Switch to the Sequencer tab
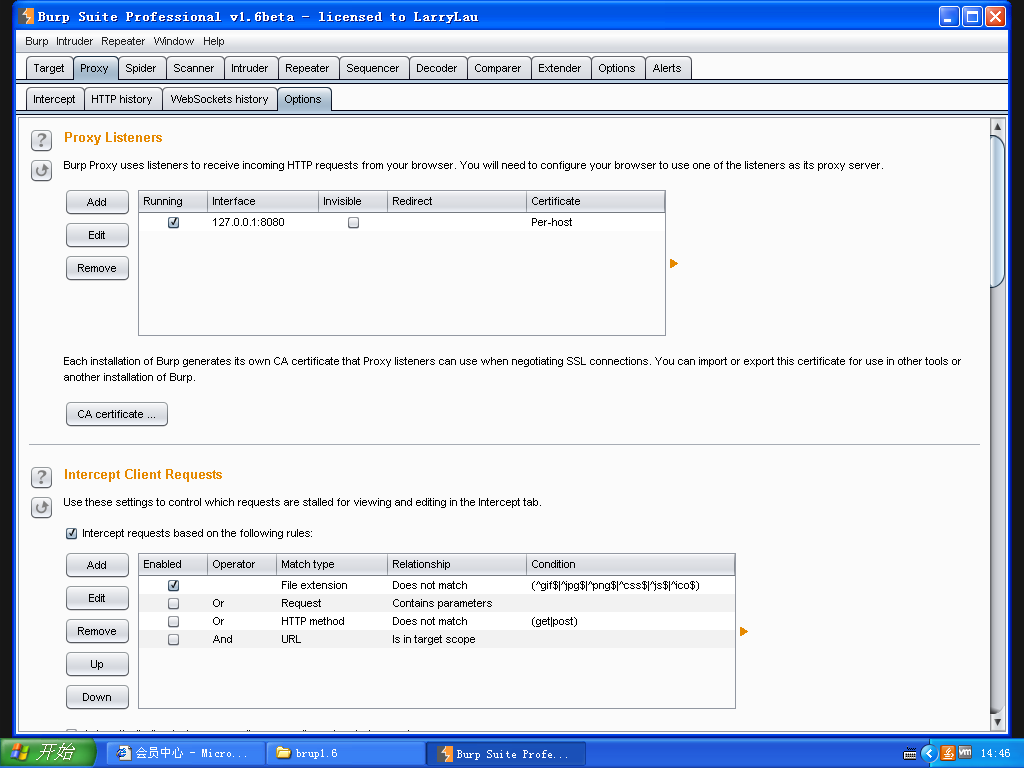Image resolution: width=1024 pixels, height=768 pixels. click(372, 68)
